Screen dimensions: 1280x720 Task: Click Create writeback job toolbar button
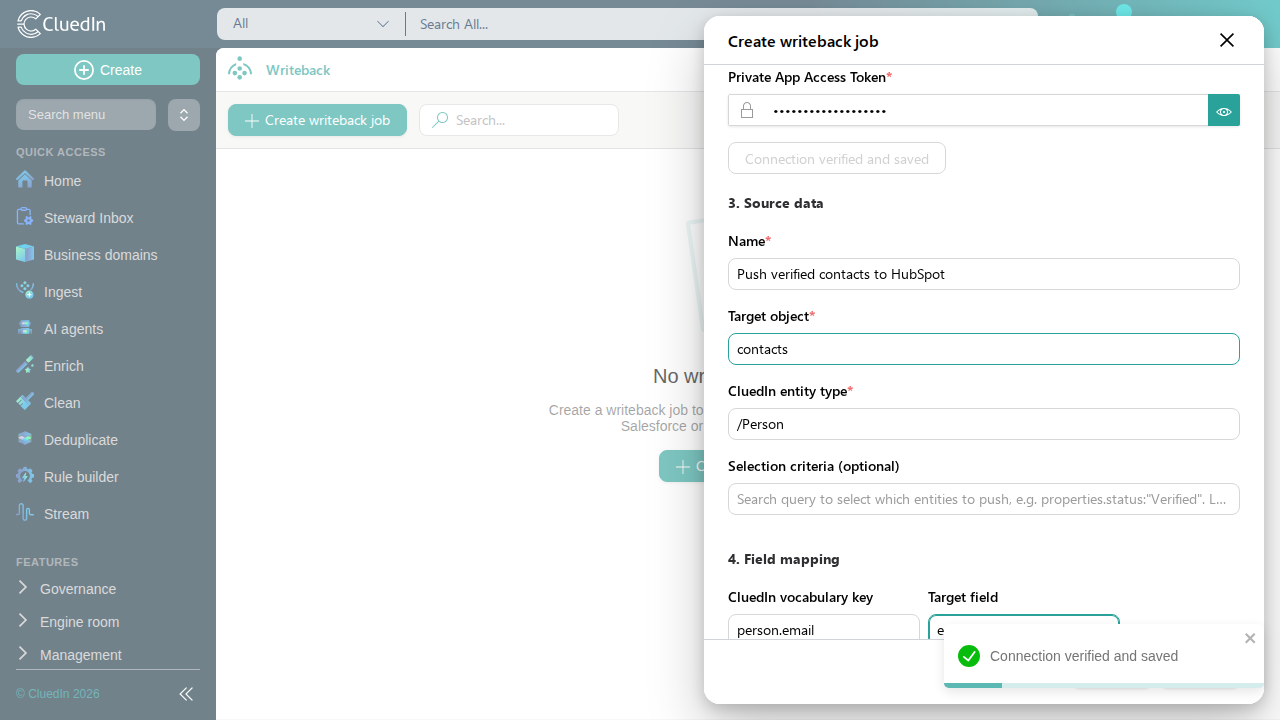coord(317,120)
